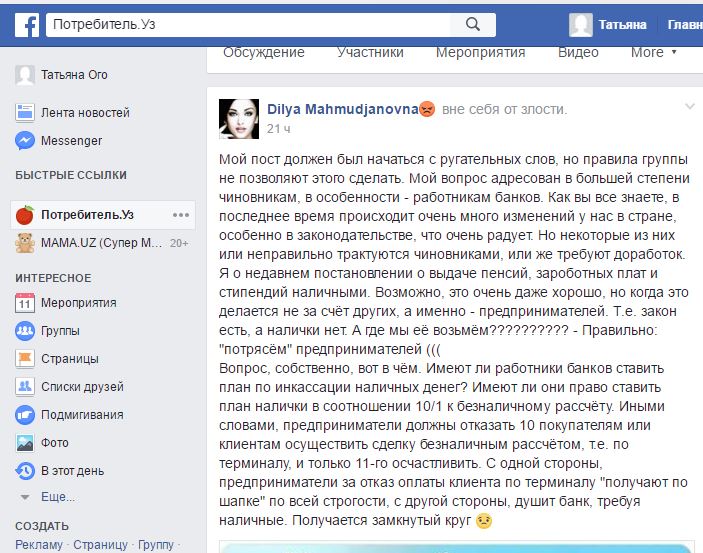Click the Facebook logo icon
703x553 pixels.
pyautogui.click(x=26, y=24)
